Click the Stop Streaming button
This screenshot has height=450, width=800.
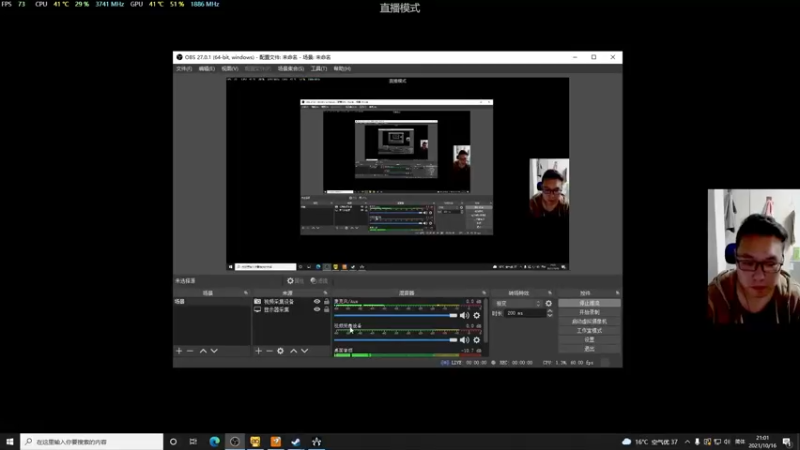click(589, 303)
